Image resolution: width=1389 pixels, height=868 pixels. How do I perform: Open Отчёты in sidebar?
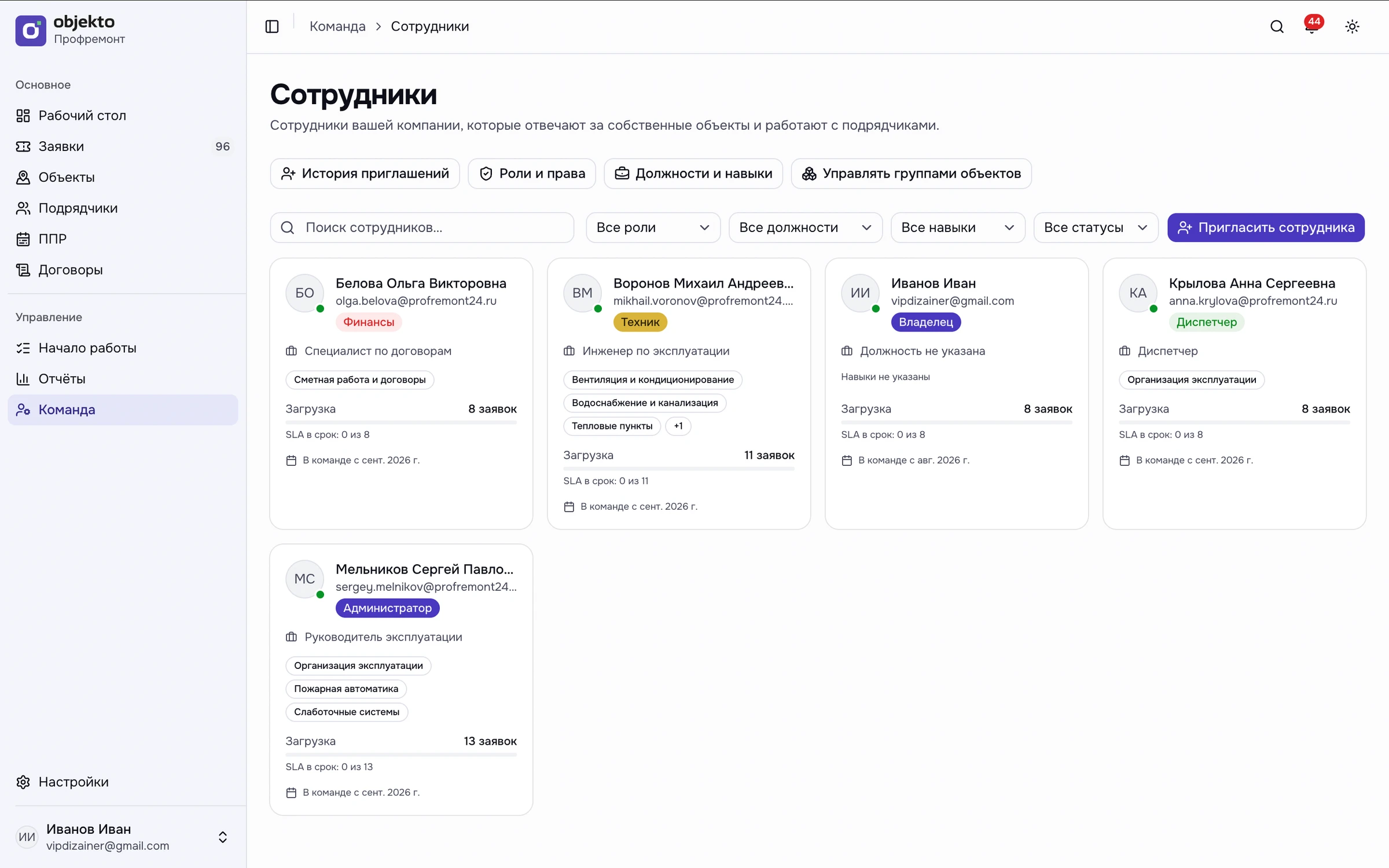tap(123, 378)
